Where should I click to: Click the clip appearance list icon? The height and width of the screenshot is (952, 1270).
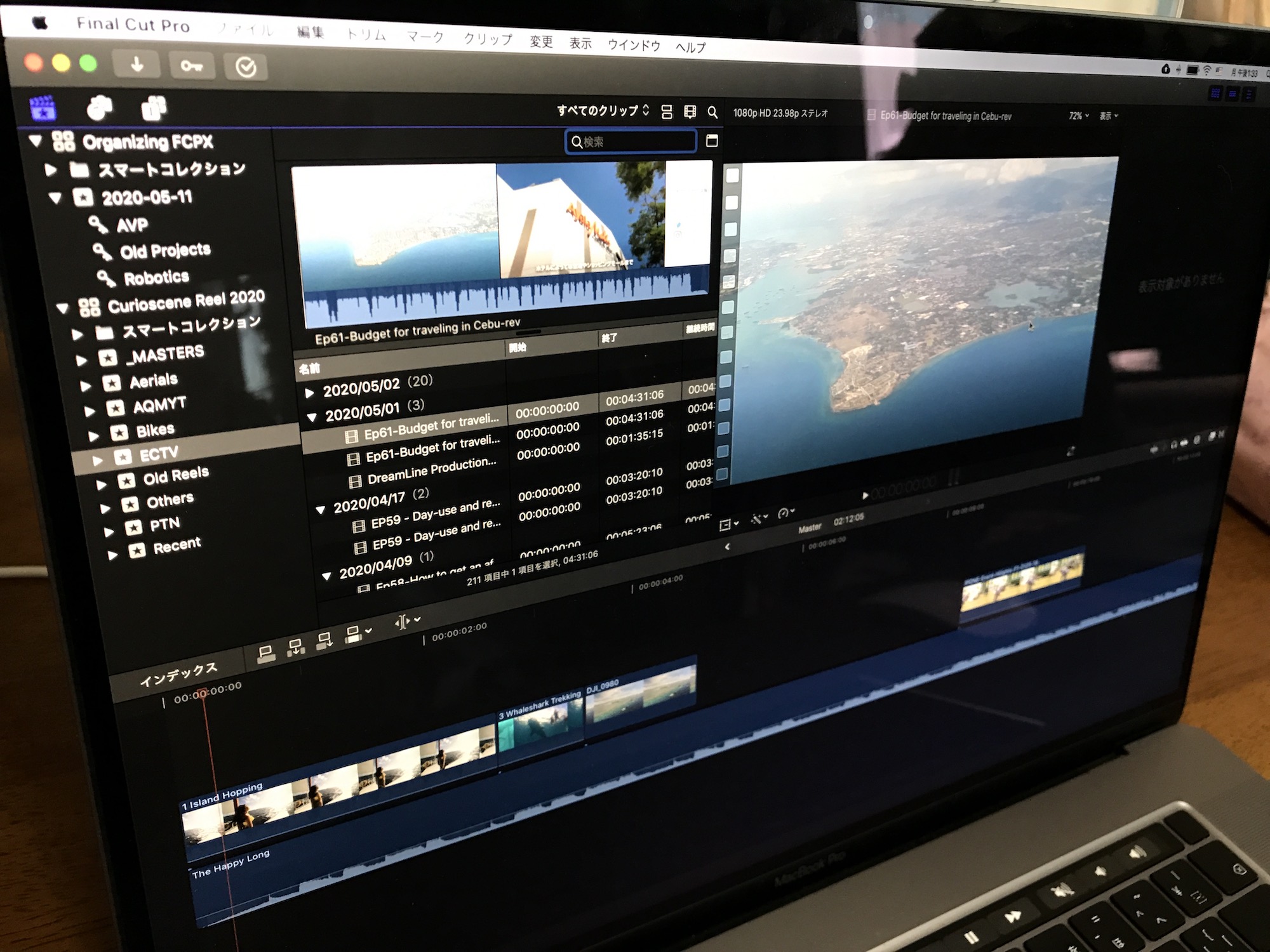coord(667,112)
